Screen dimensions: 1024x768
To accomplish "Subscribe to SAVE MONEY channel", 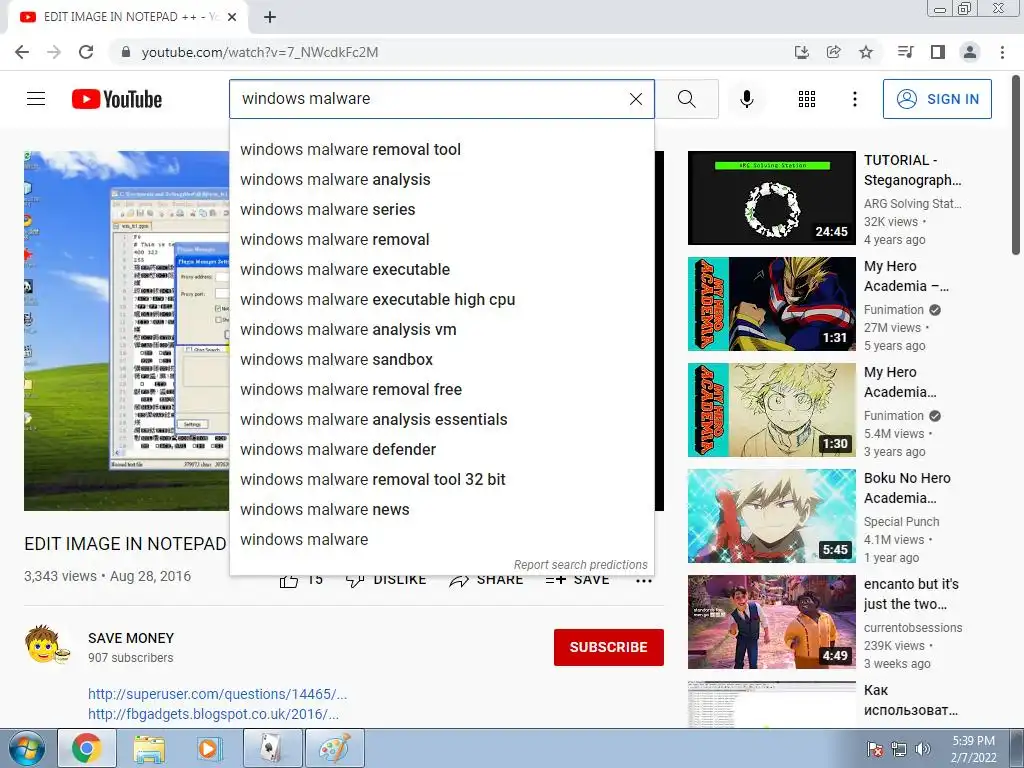I will click(609, 647).
